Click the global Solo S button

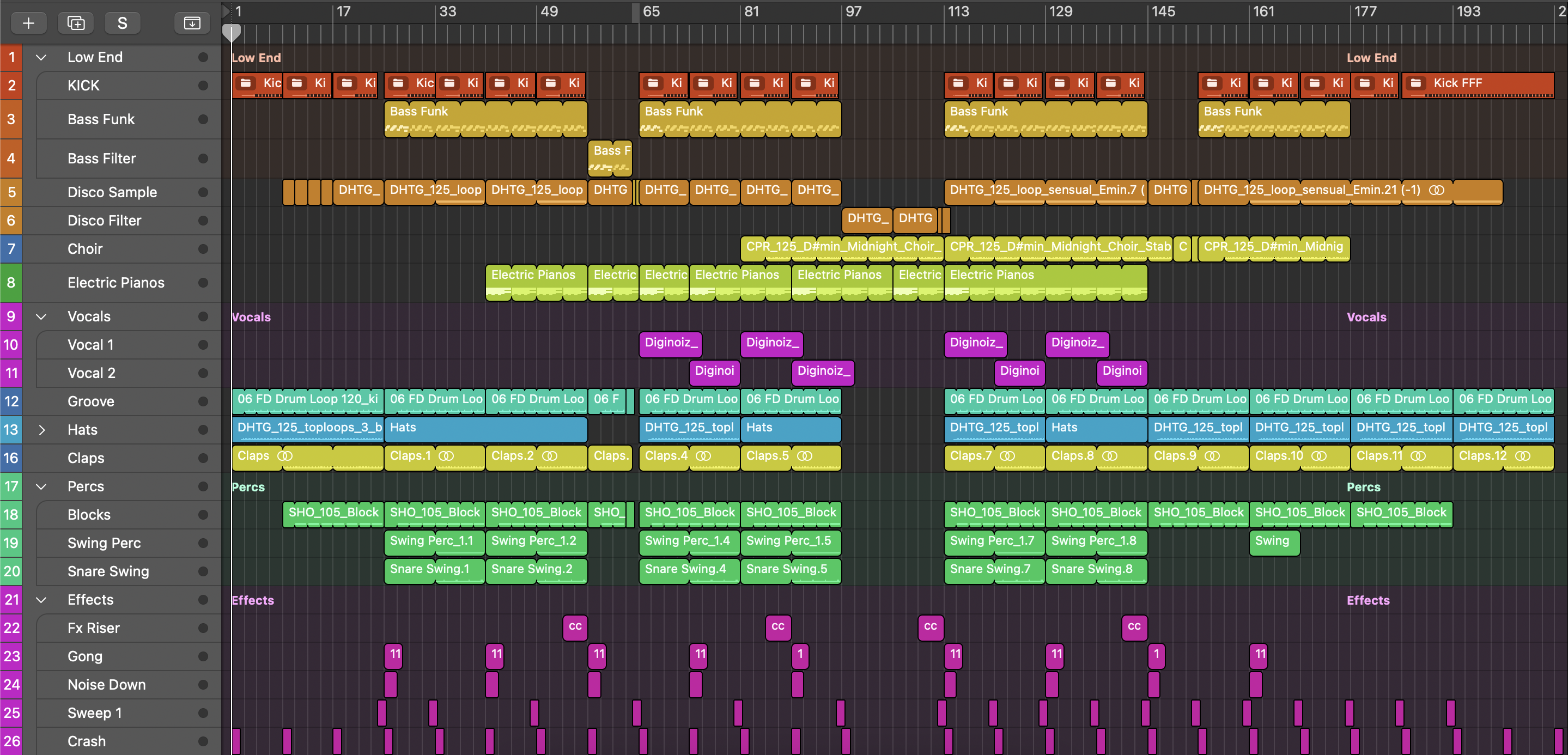(x=123, y=23)
